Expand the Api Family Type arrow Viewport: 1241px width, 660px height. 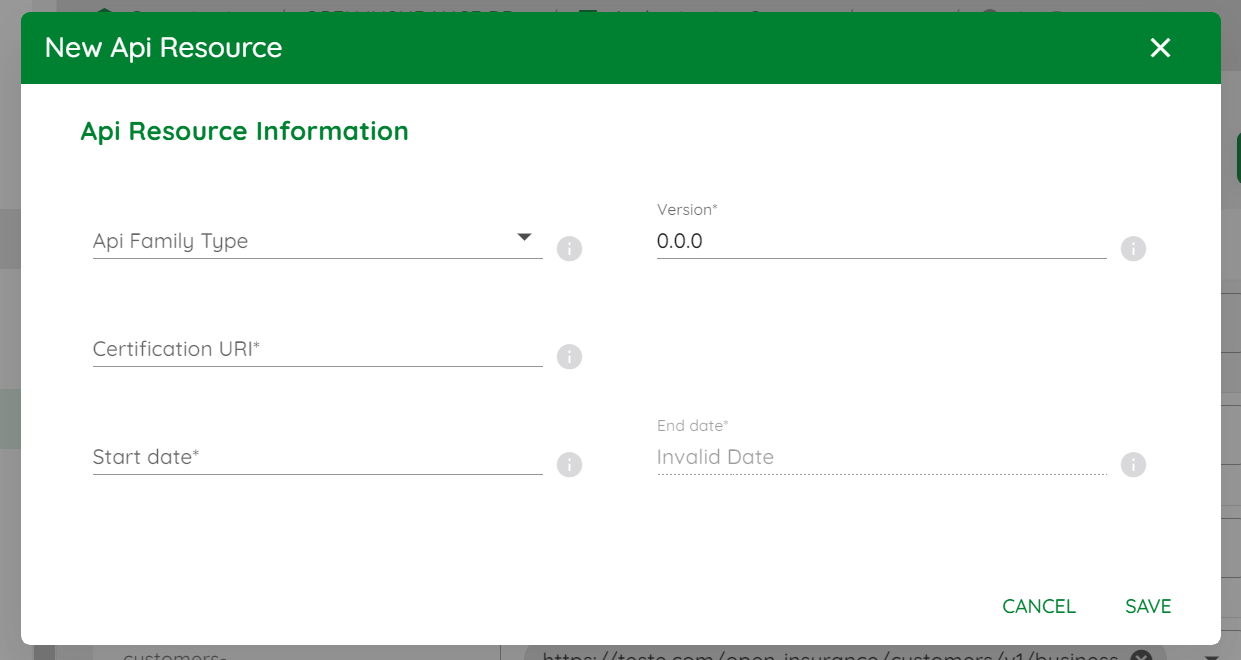coord(524,238)
